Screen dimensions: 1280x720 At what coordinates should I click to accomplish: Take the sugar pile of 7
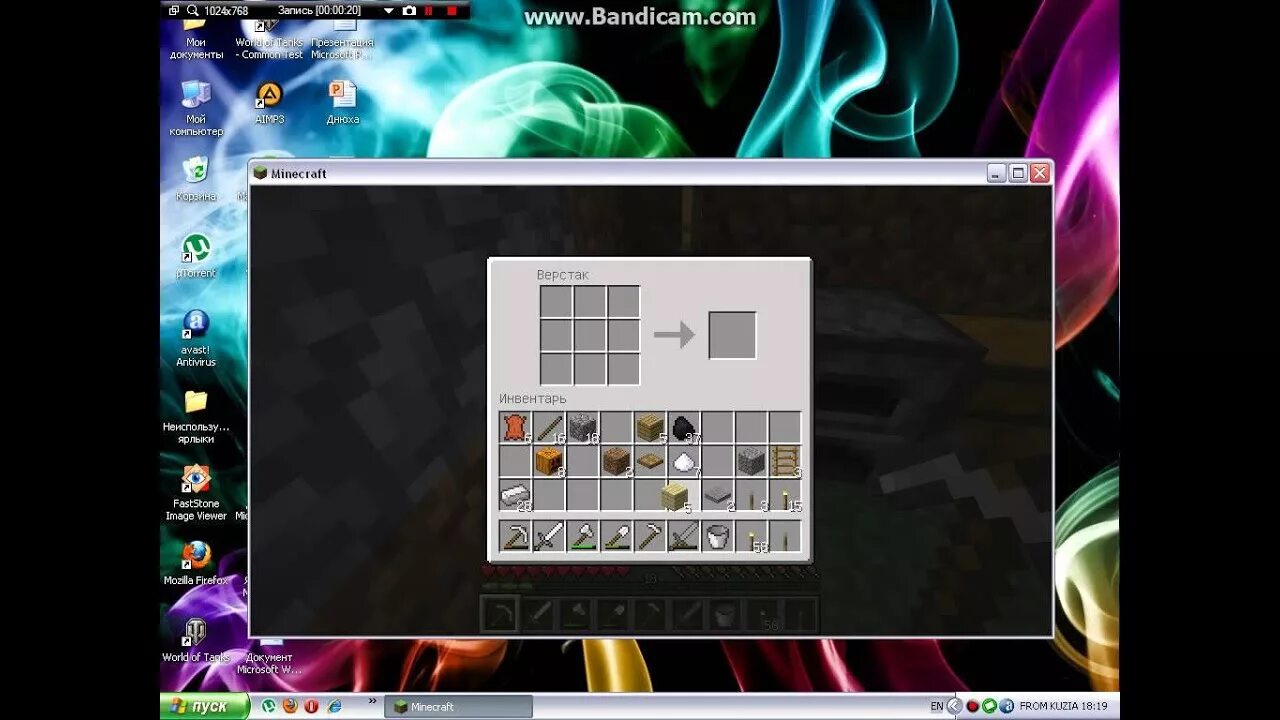coord(685,462)
